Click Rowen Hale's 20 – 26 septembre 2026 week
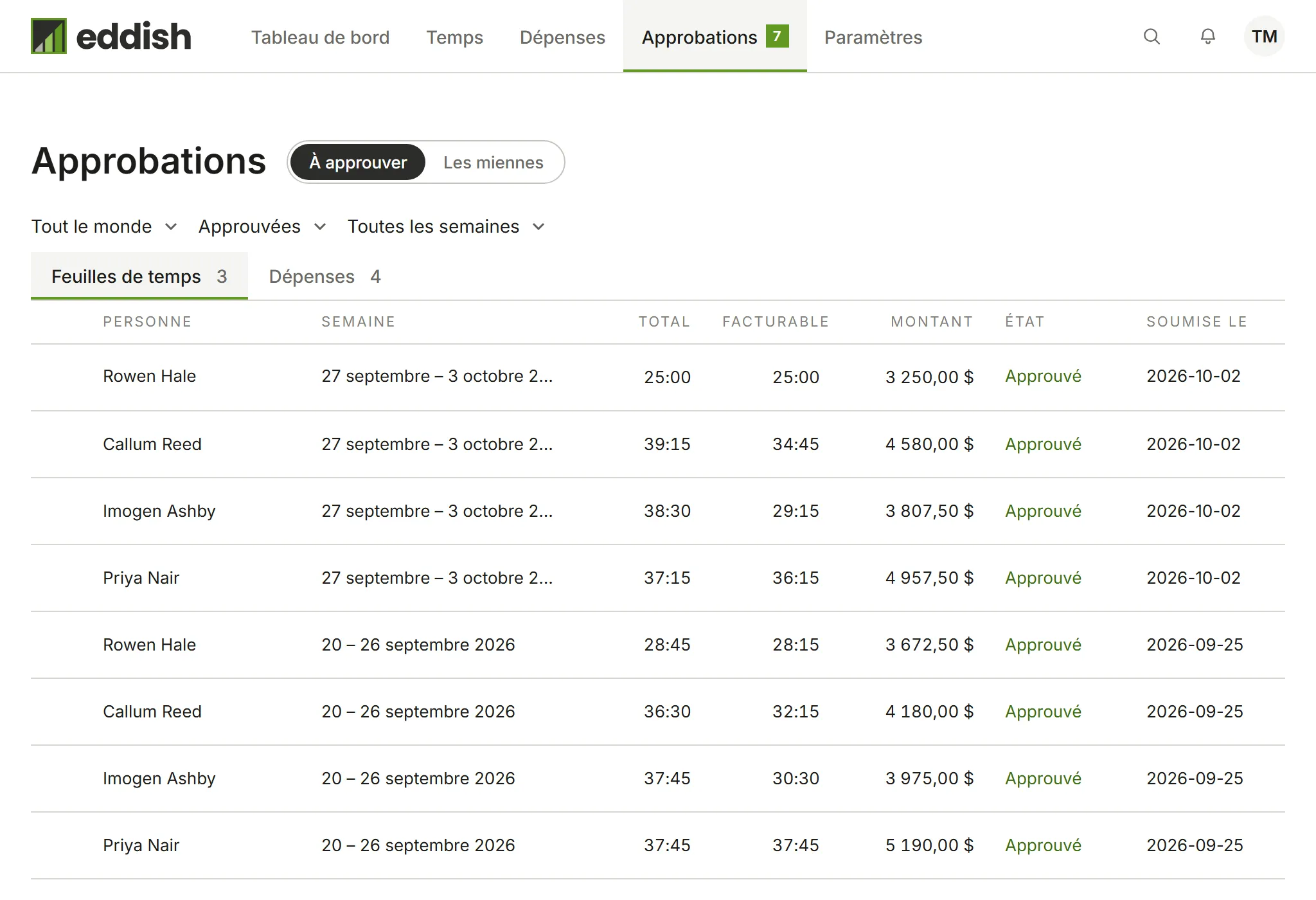Viewport: 1316px width, 900px height. point(418,645)
